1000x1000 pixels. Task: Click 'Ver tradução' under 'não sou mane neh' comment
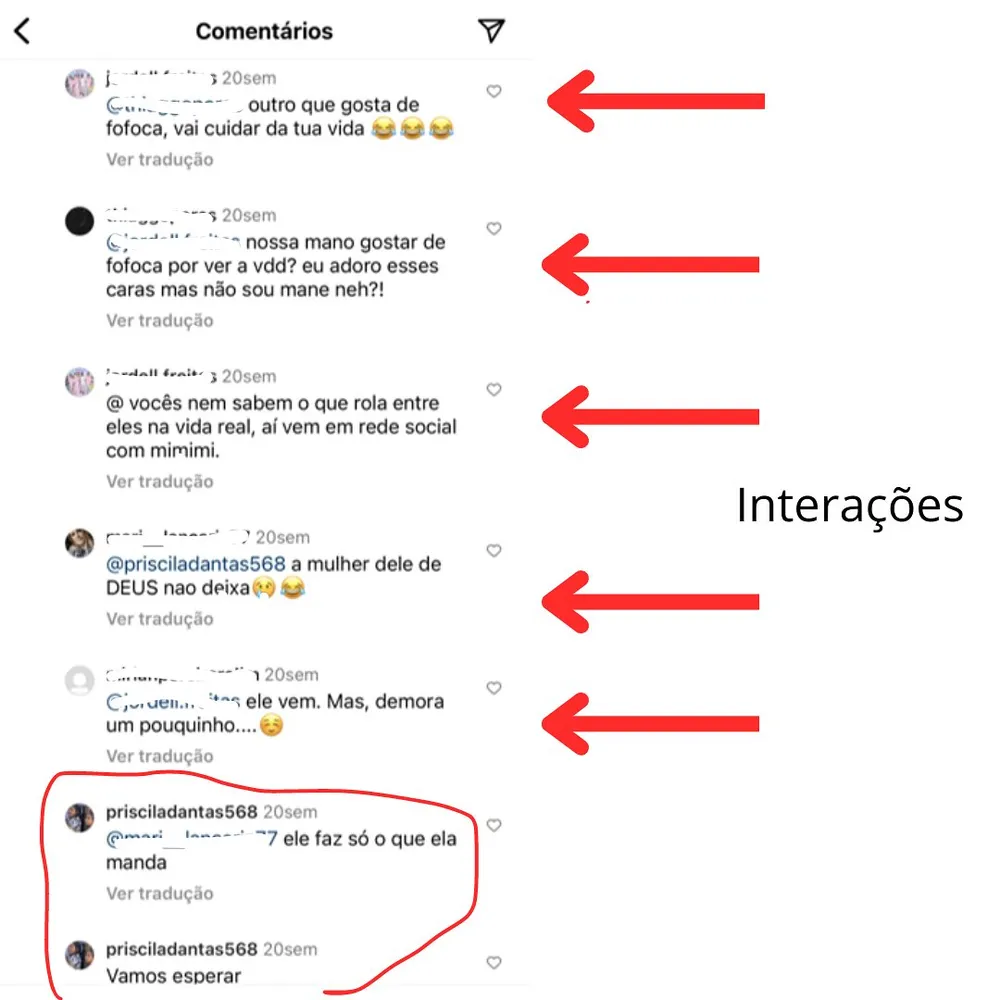159,320
